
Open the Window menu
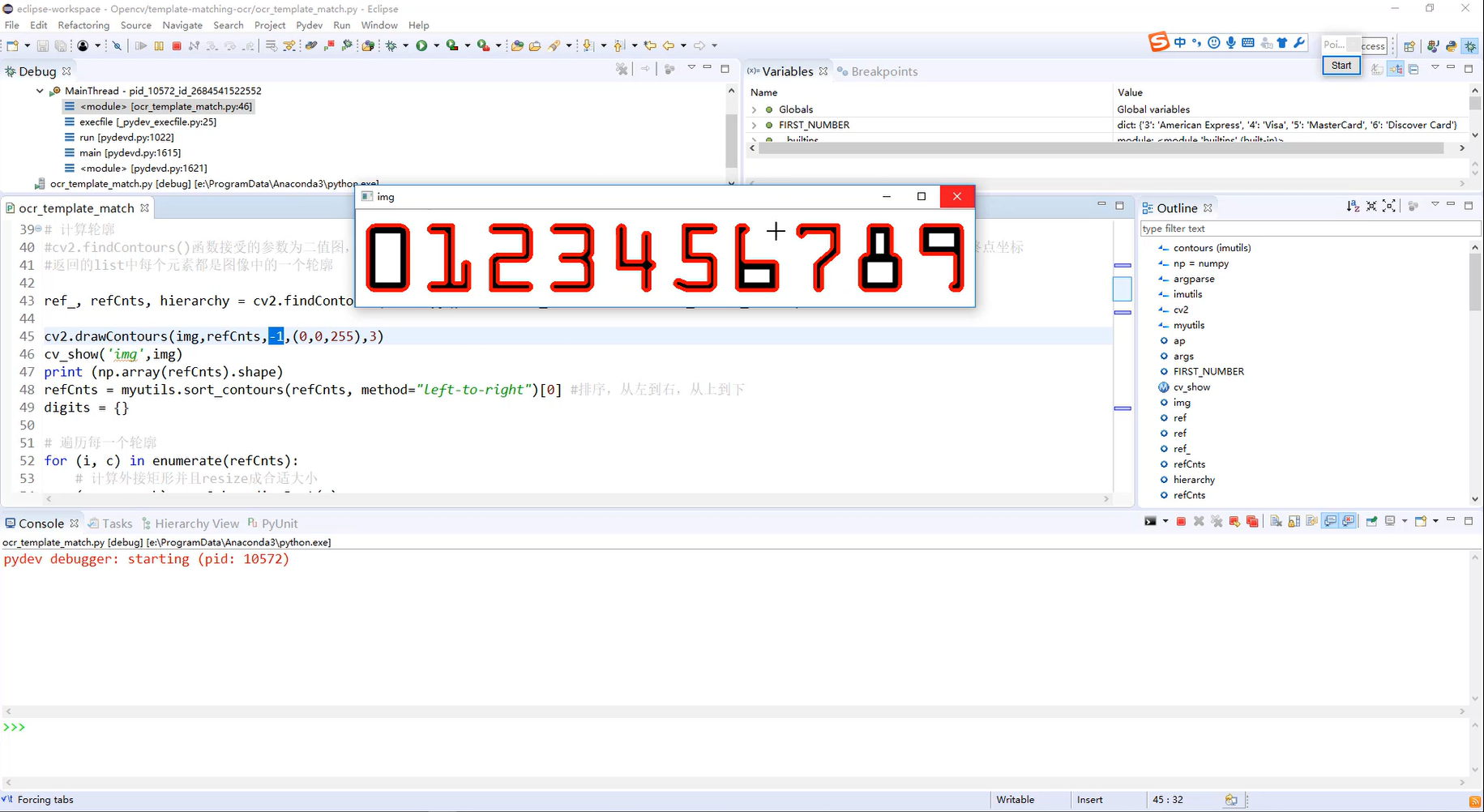(x=379, y=25)
